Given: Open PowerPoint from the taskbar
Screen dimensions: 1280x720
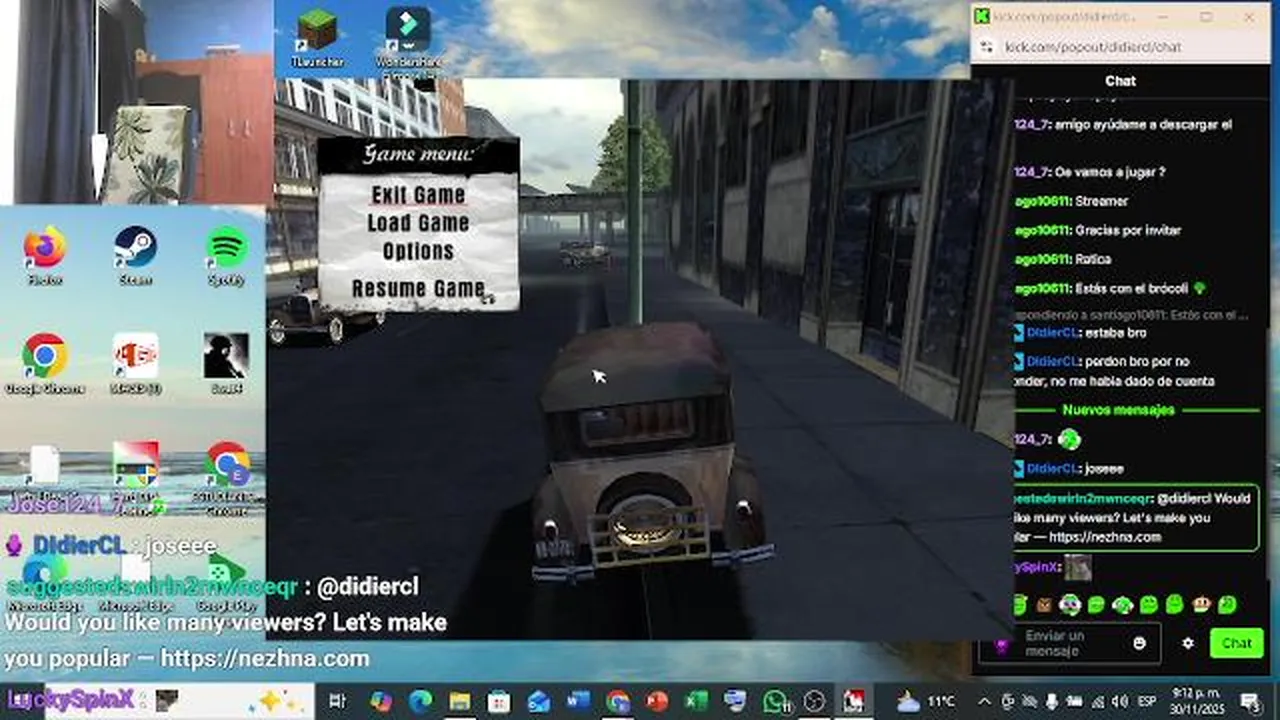Looking at the screenshot, I should coord(657,701).
